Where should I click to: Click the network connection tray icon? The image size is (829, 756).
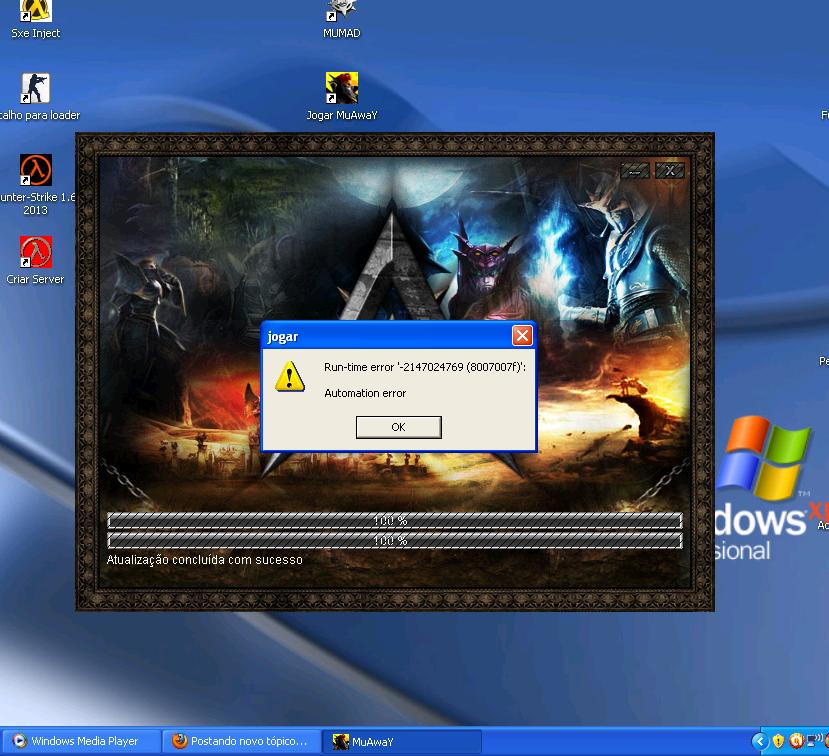[815, 741]
